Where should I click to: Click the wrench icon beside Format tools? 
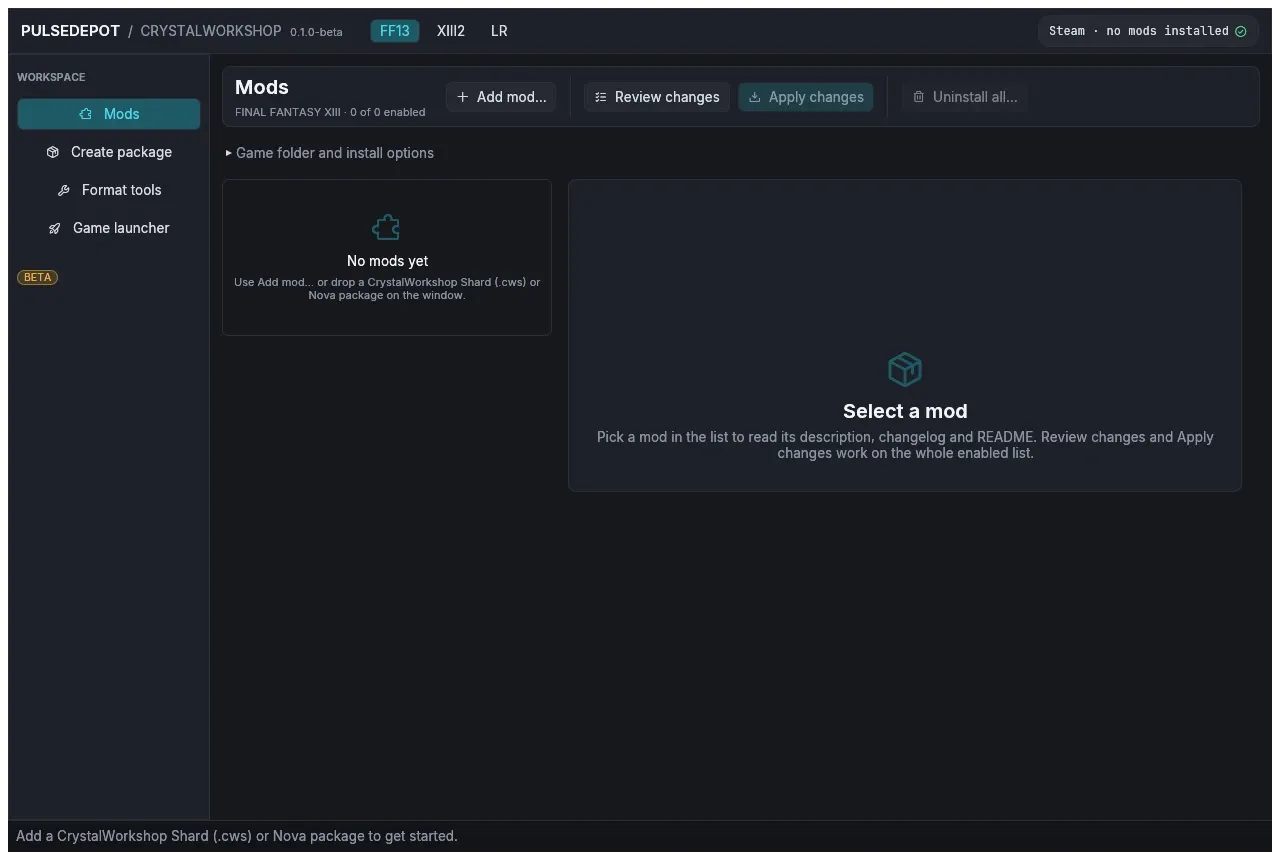point(64,190)
